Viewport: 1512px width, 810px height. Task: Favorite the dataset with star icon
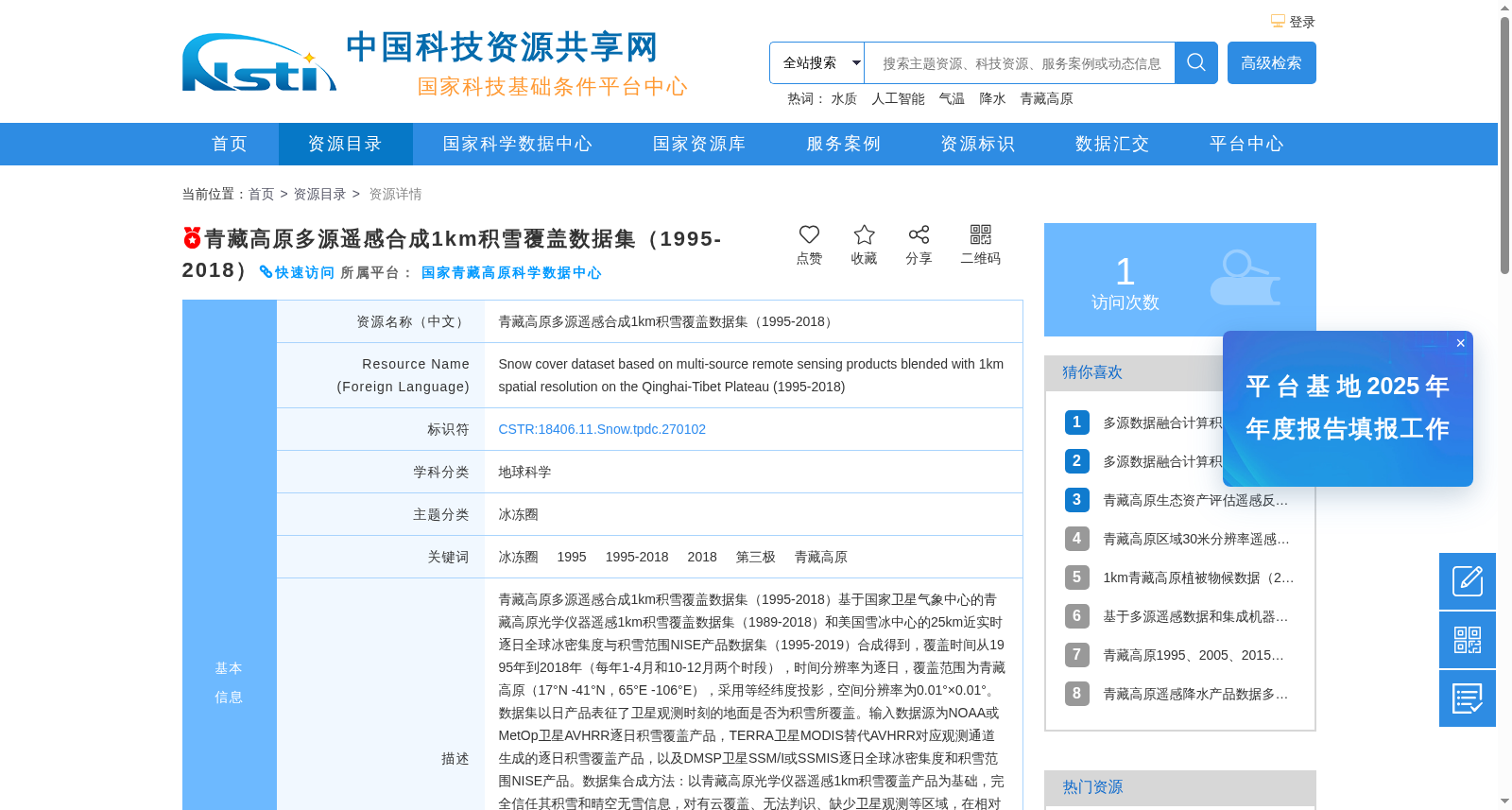864,234
